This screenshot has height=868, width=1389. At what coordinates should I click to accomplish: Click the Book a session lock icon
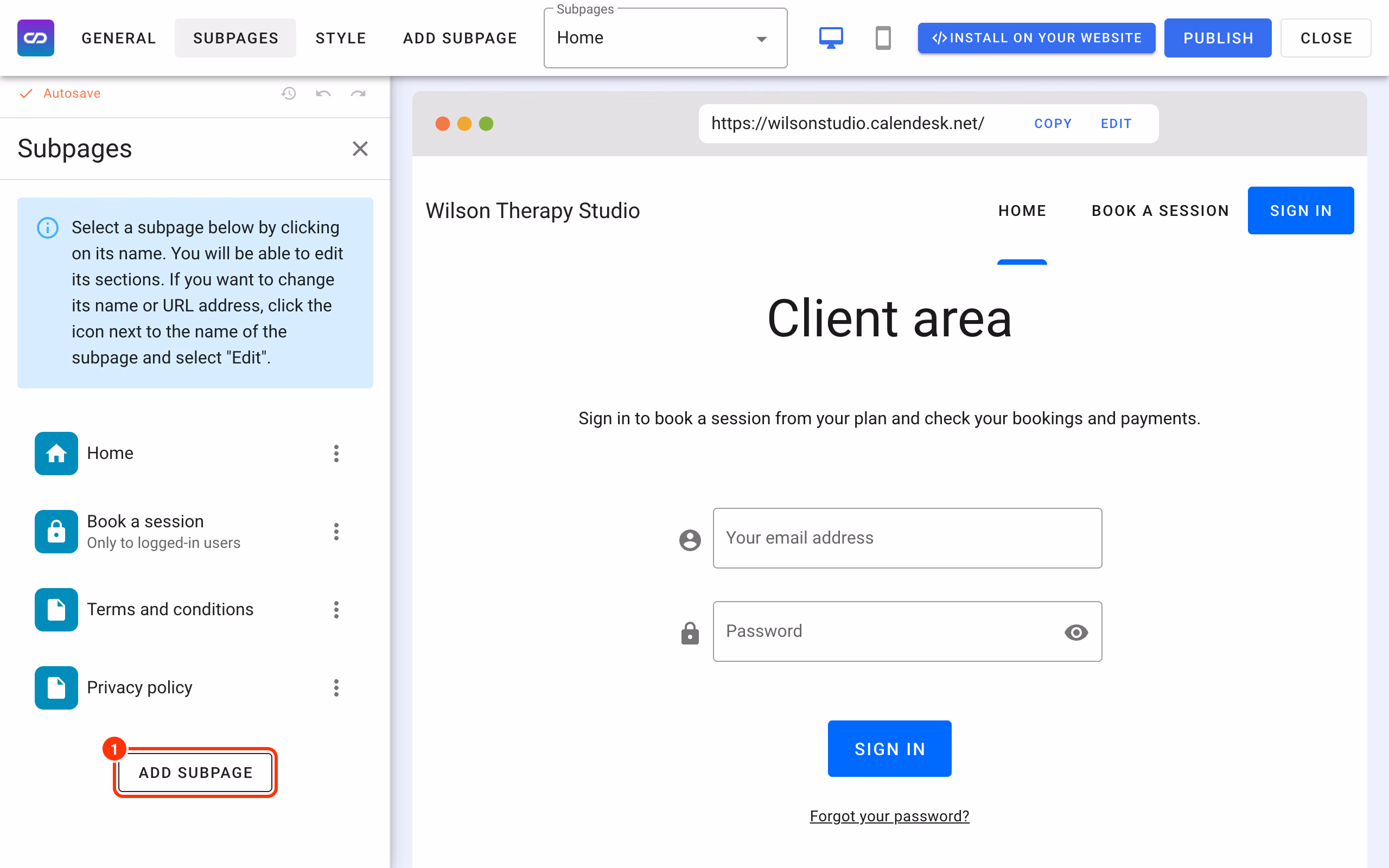click(56, 532)
